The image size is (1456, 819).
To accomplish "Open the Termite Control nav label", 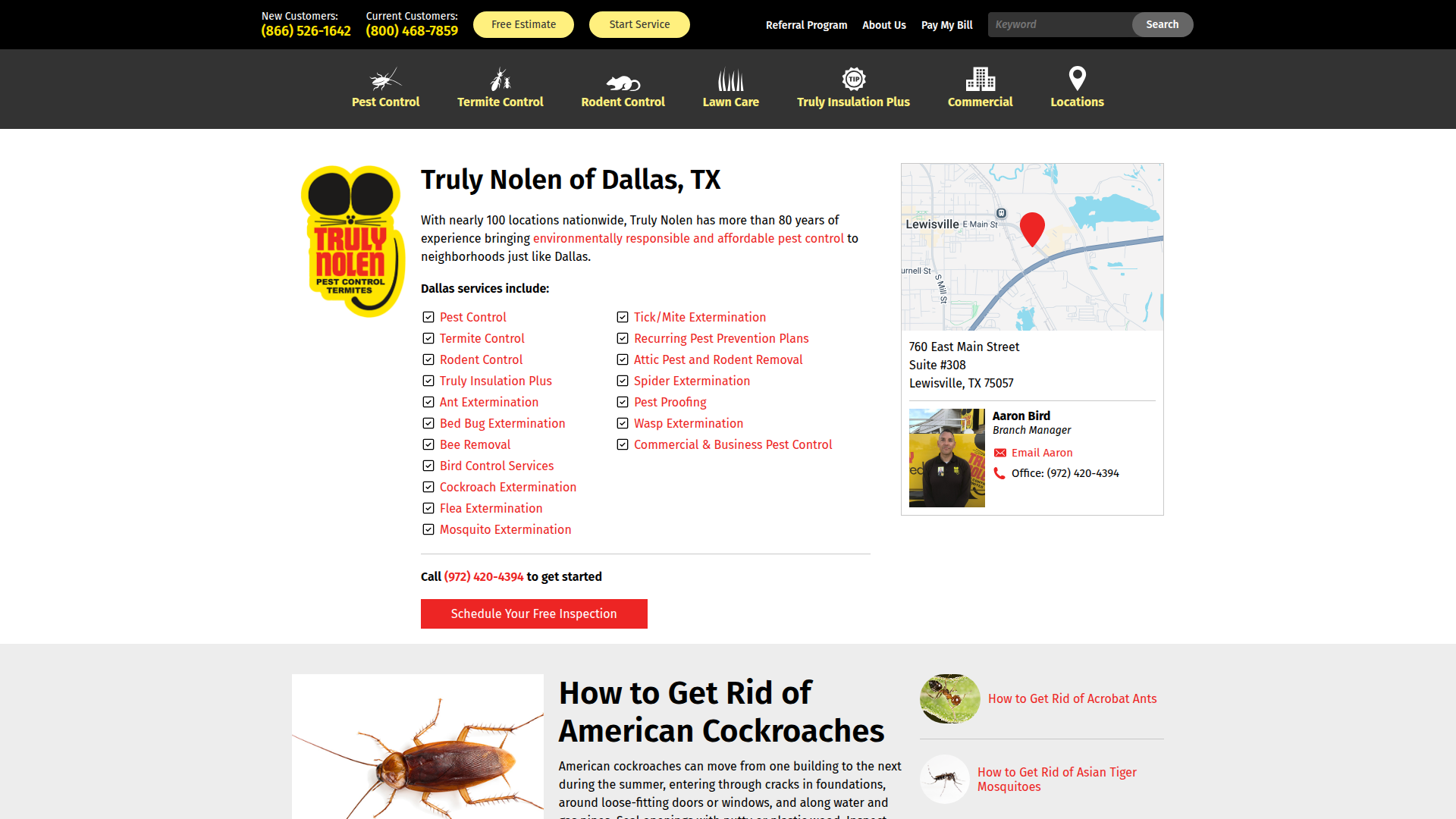I will click(500, 102).
